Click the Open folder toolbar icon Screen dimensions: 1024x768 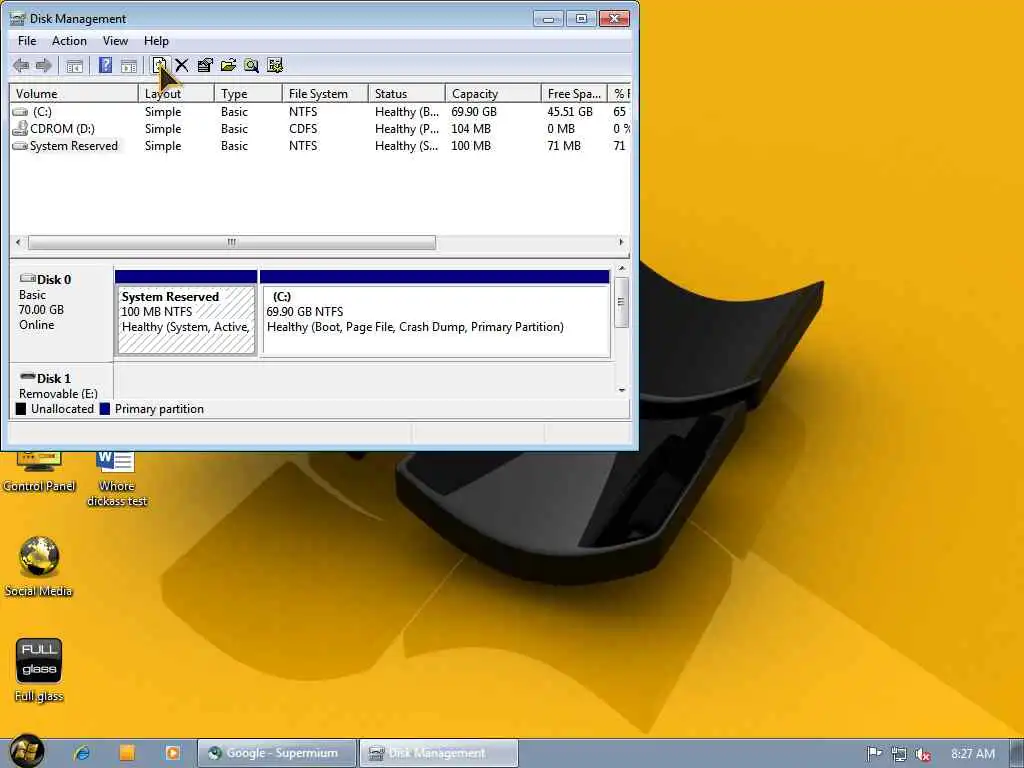click(228, 65)
